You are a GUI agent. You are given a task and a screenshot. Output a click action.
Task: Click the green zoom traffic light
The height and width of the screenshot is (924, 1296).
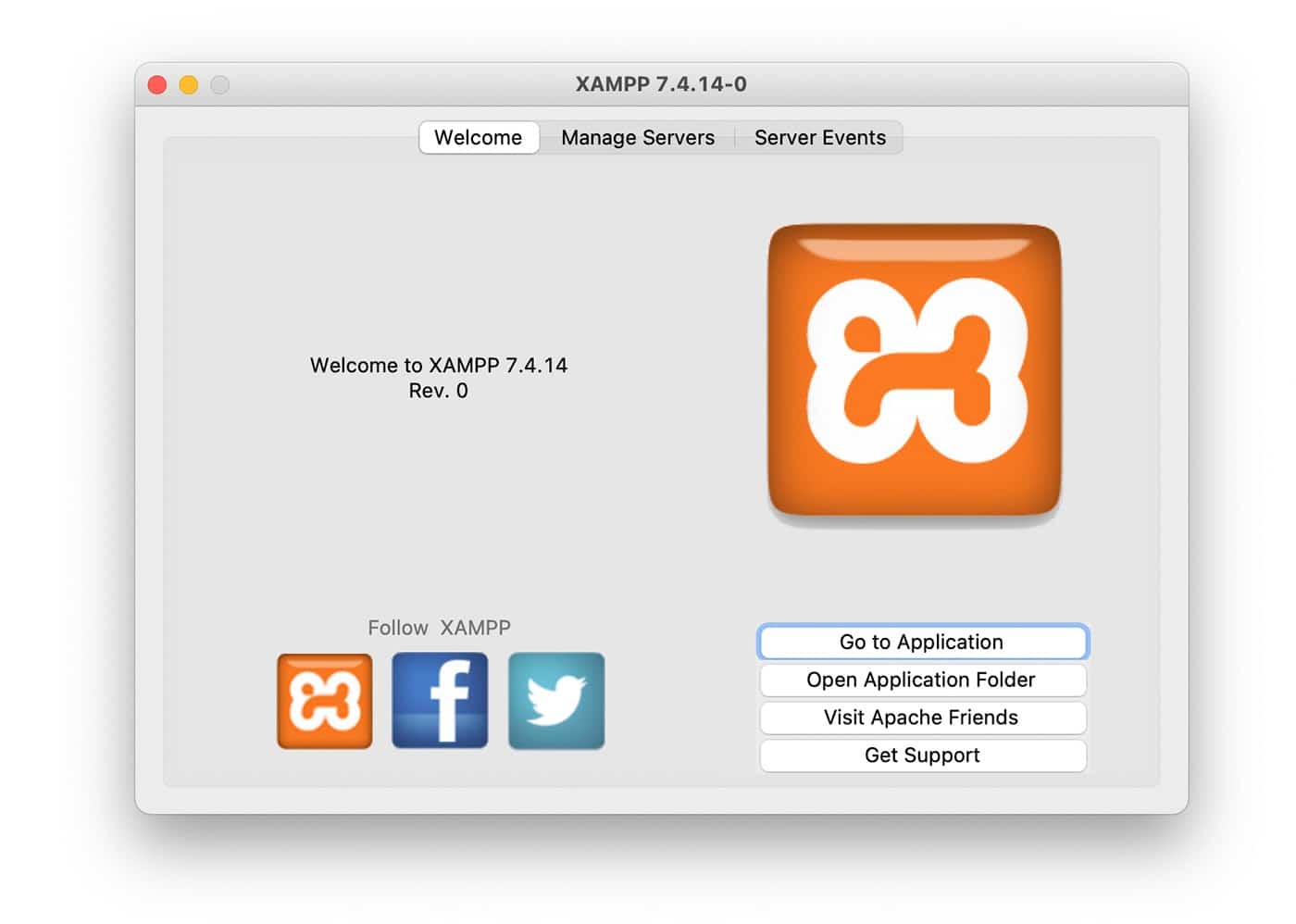220,84
